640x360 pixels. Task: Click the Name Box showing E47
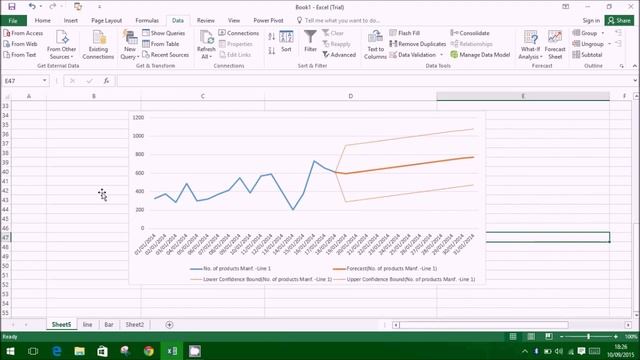(x=21, y=81)
